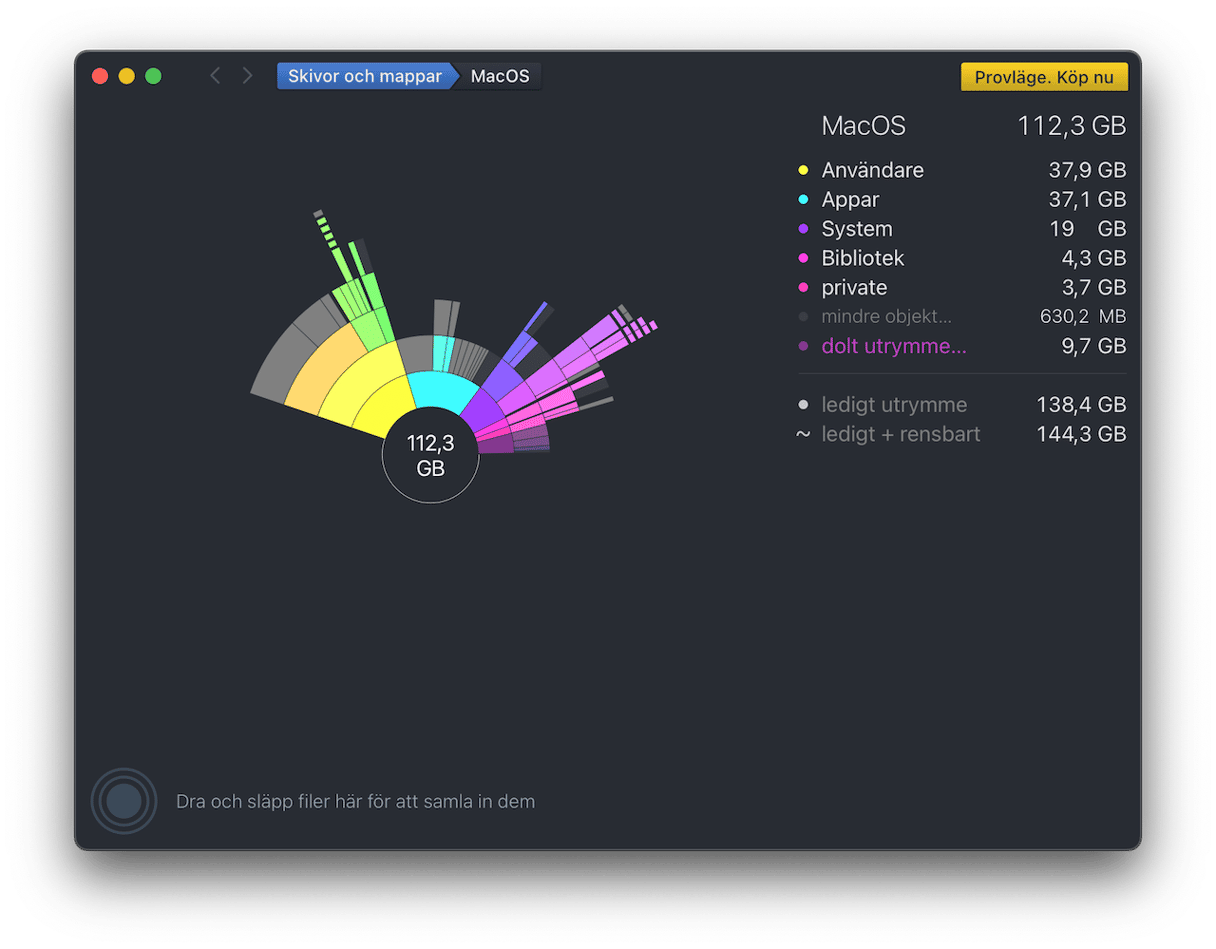Image resolution: width=1216 pixels, height=949 pixels.
Task: Select the private folder entry
Action: (961, 287)
